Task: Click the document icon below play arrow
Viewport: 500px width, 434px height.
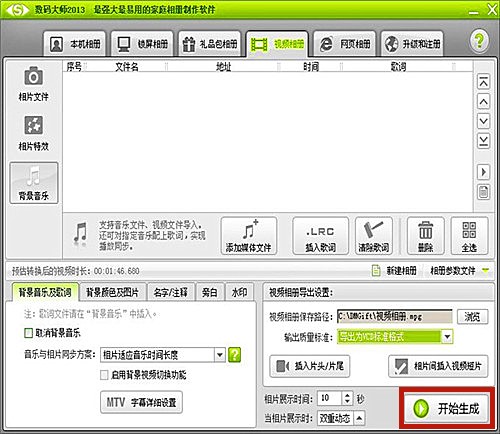Action: (x=483, y=192)
